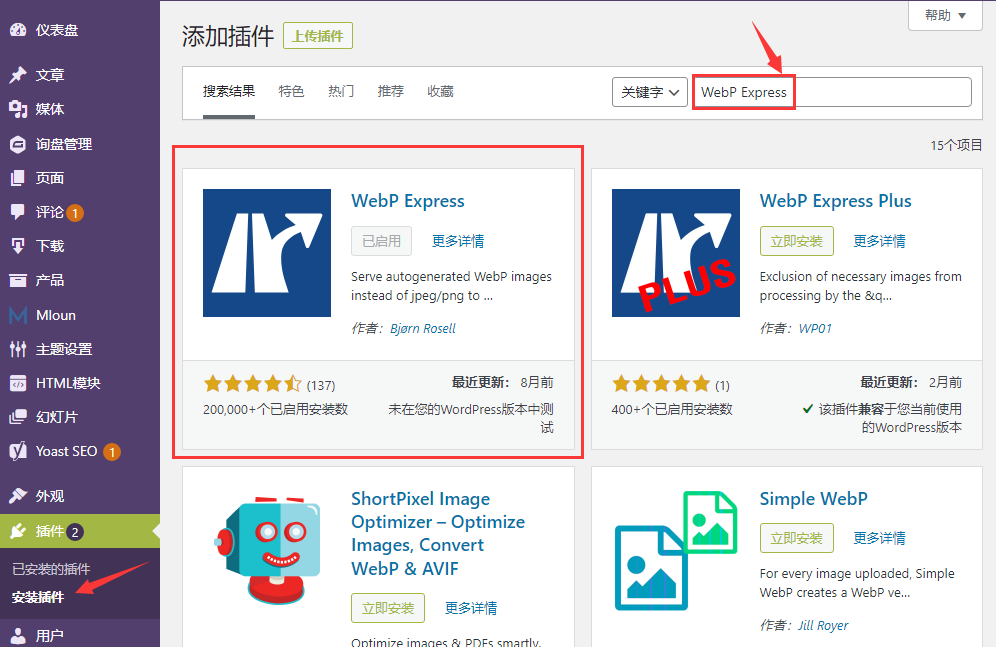Click the 插件 update count badge
The image size is (996, 647).
click(75, 532)
